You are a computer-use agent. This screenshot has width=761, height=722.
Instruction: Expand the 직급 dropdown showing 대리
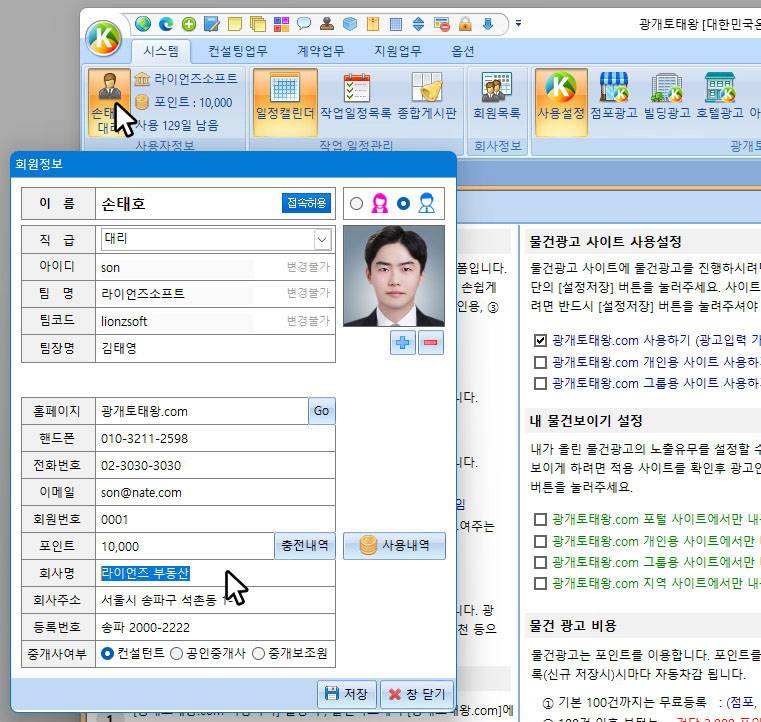[321, 239]
